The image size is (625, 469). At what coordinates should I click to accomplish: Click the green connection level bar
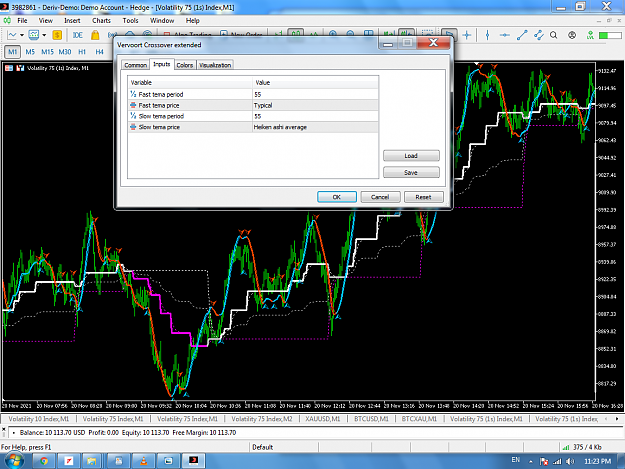[x=609, y=35]
